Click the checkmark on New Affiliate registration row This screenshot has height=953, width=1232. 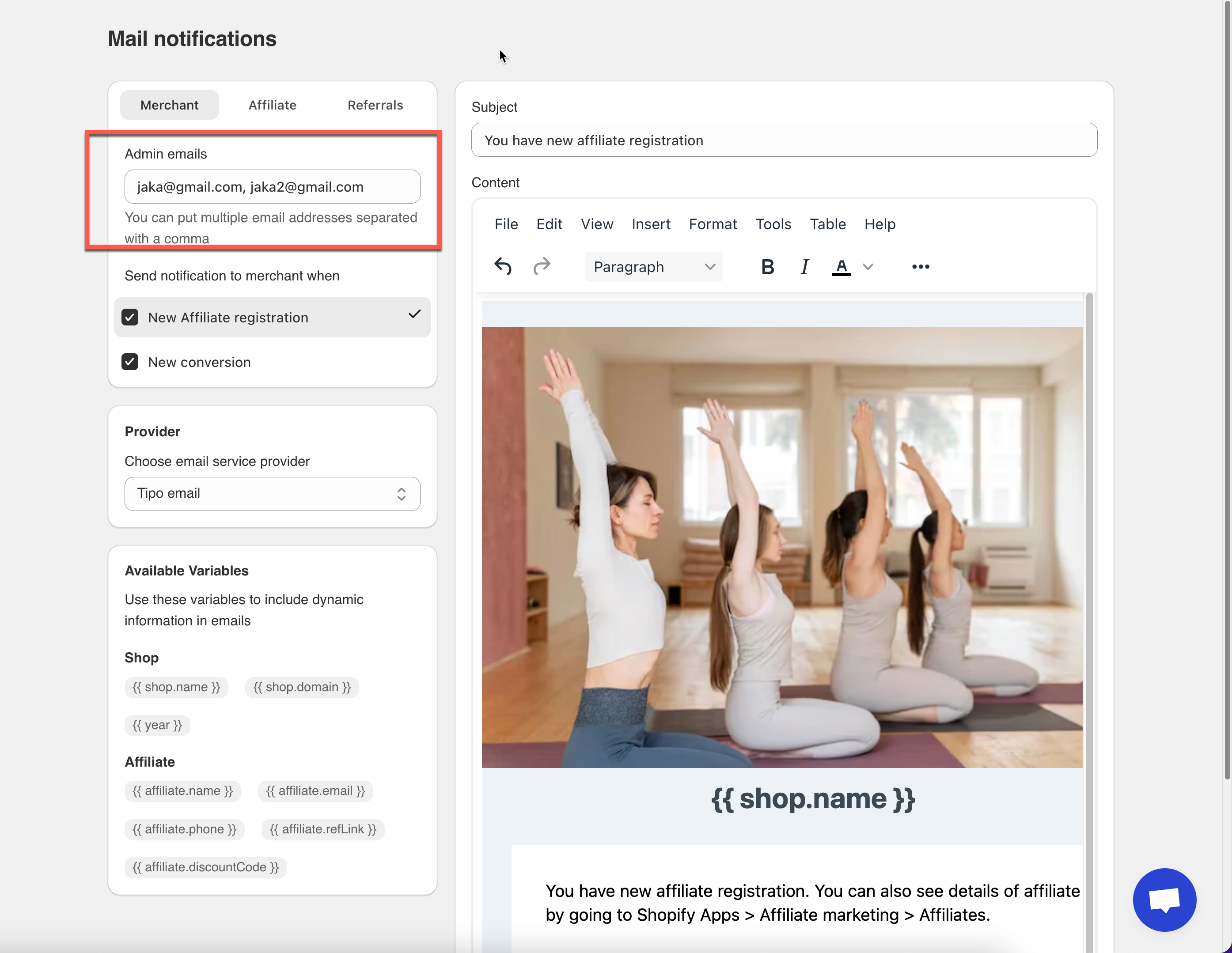pos(414,314)
